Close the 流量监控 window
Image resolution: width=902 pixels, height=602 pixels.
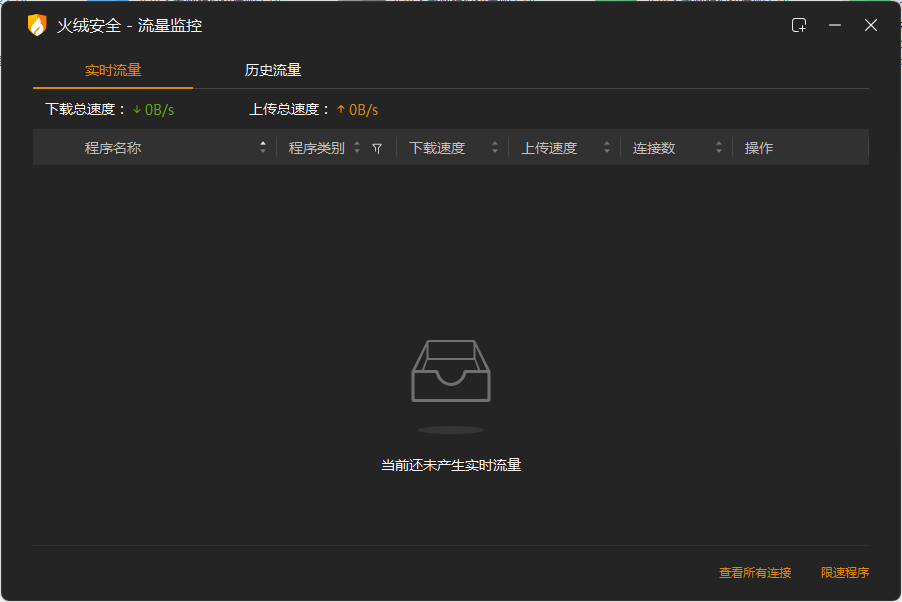pyautogui.click(x=871, y=26)
